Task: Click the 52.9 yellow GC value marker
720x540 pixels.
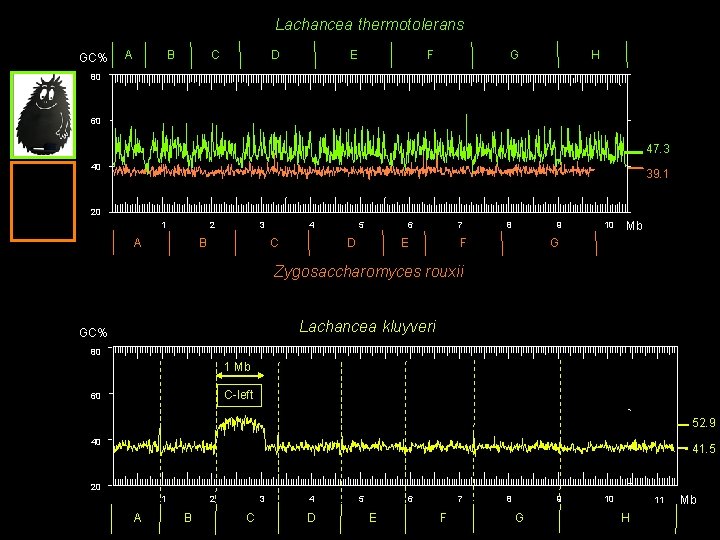Action: coord(703,423)
